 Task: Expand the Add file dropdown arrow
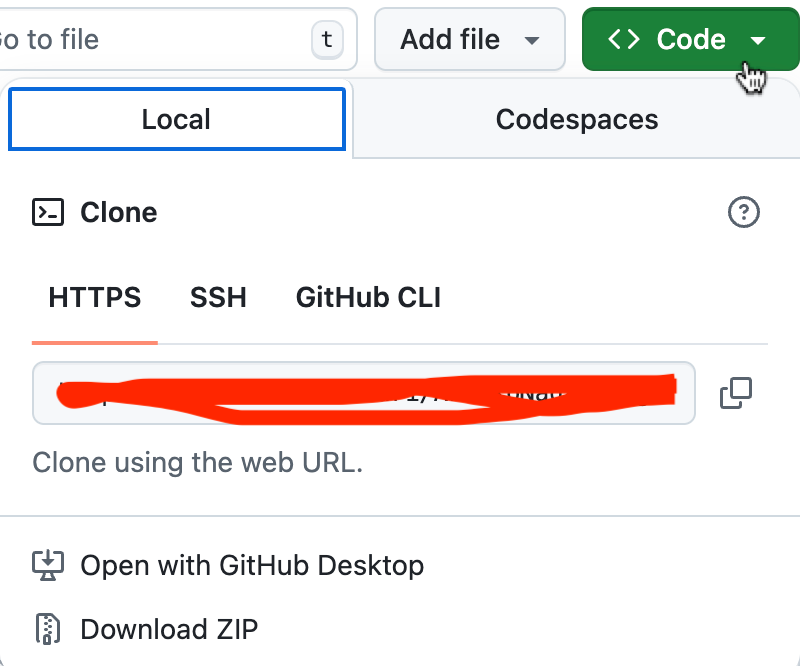pos(532,40)
